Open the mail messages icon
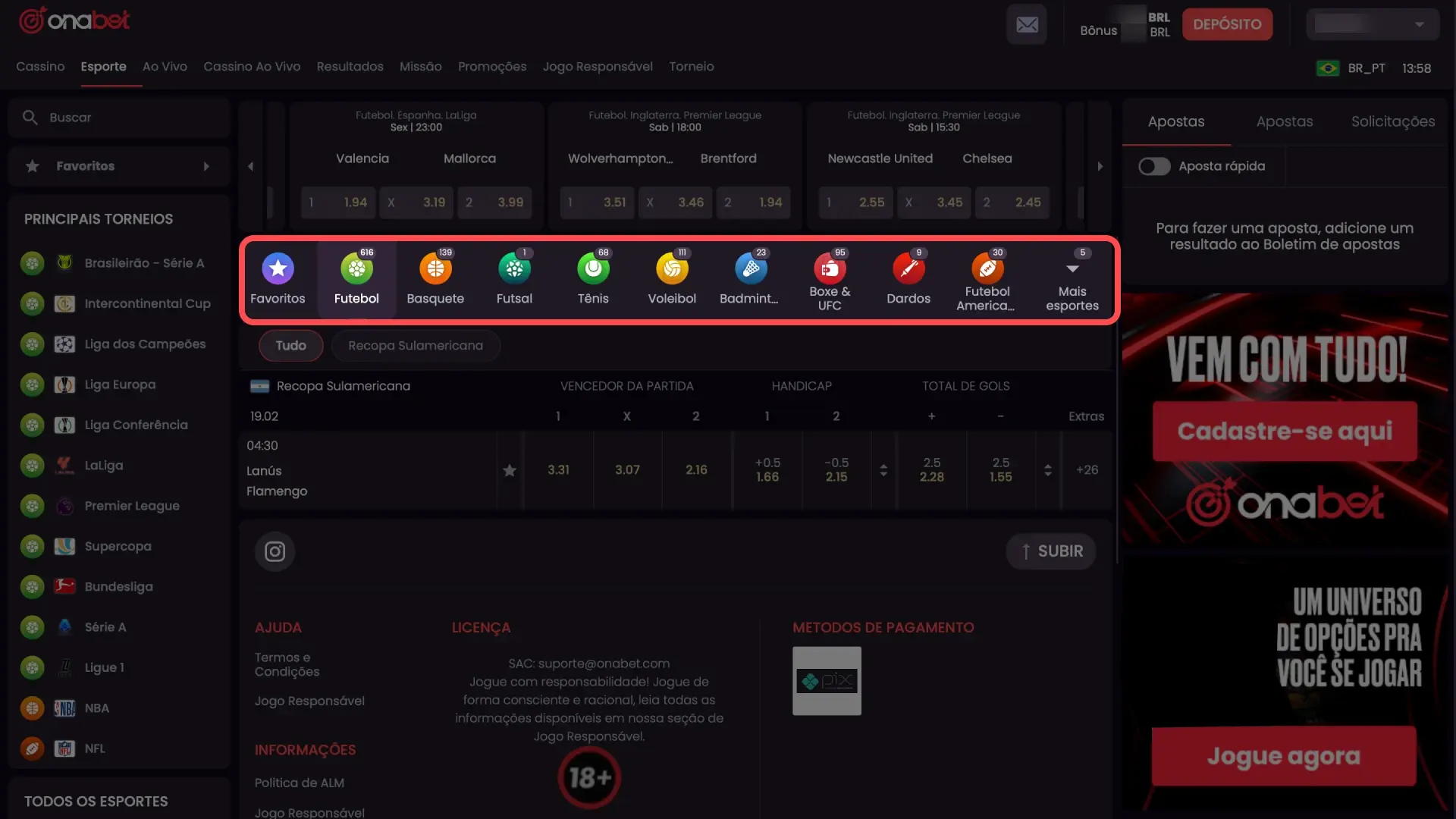1456x819 pixels. pyautogui.click(x=1027, y=24)
